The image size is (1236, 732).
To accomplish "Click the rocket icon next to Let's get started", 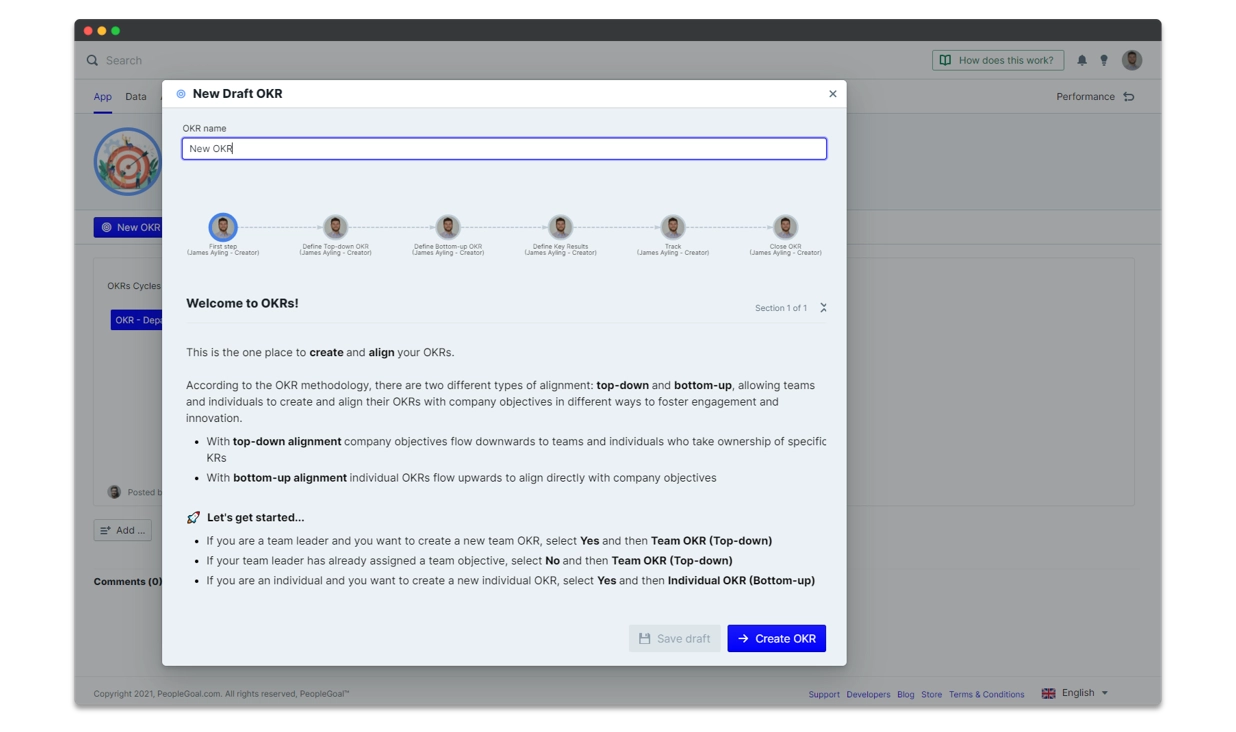I will coord(192,516).
